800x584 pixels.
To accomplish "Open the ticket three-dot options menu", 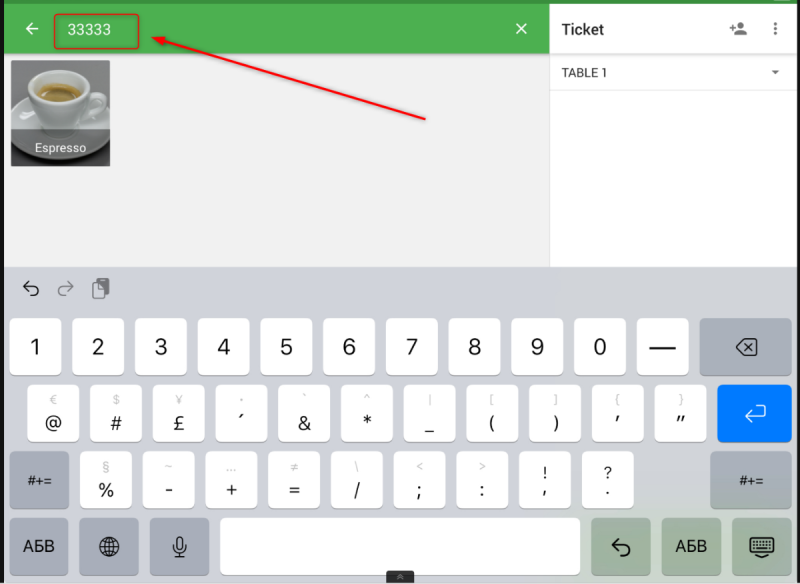I will 775,29.
